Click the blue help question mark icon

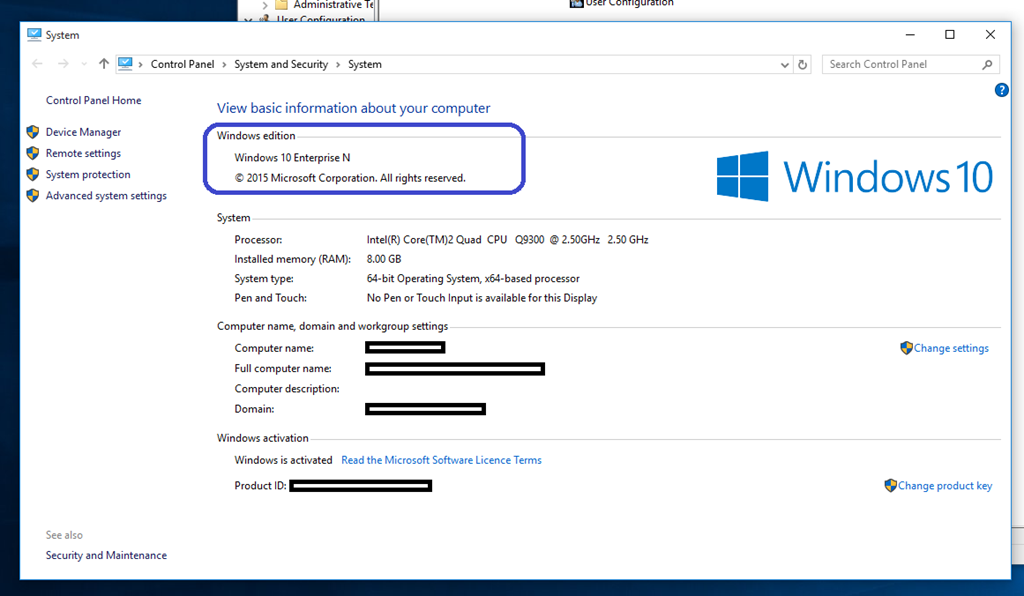point(1001,90)
